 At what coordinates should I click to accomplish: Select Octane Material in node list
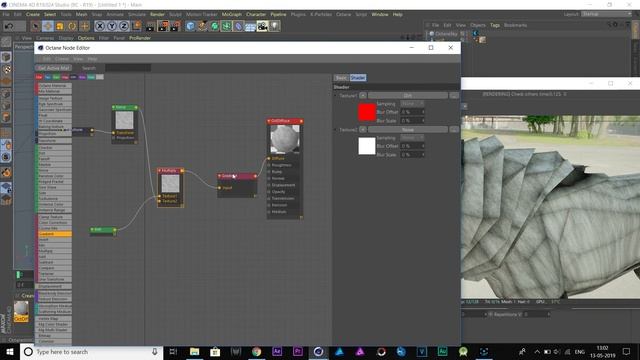pos(55,86)
